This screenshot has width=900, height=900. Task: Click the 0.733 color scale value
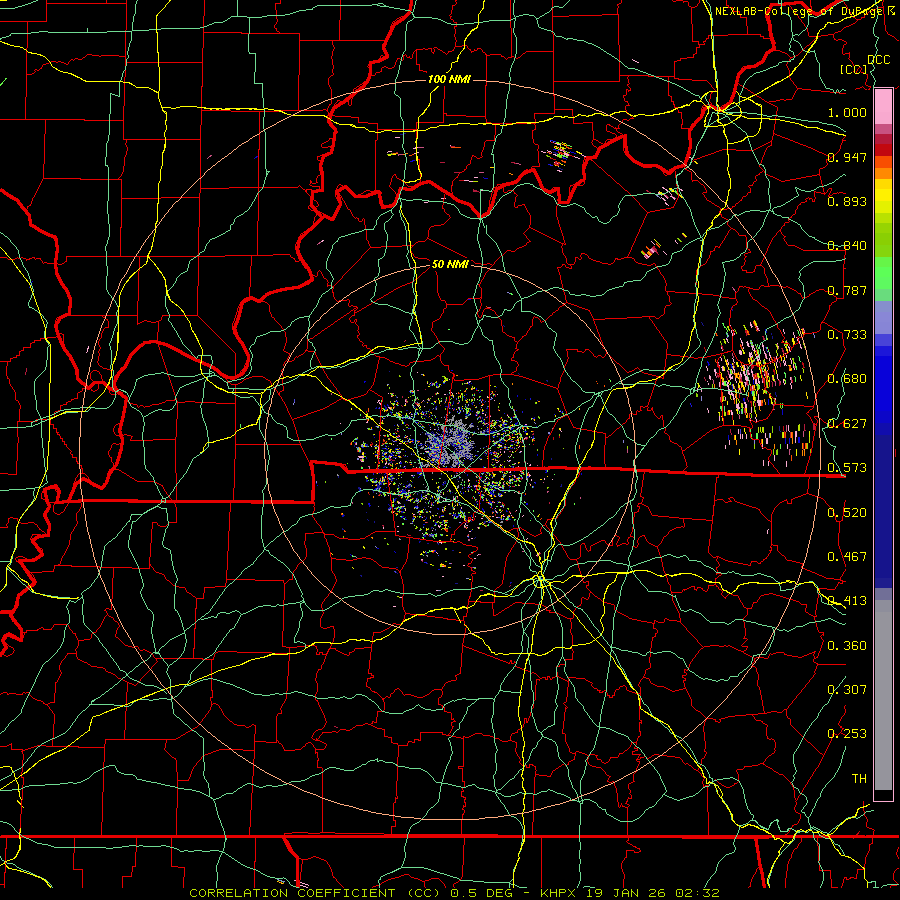(x=847, y=335)
